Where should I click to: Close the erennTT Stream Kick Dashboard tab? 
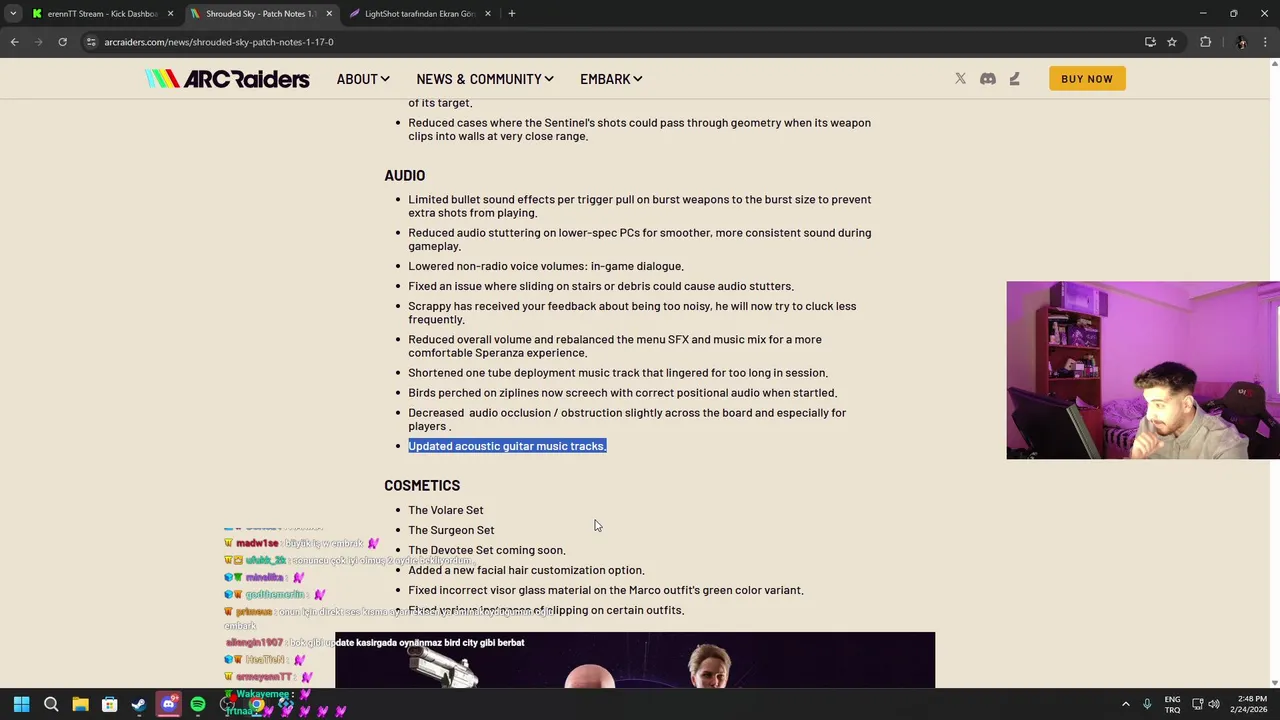pos(170,14)
